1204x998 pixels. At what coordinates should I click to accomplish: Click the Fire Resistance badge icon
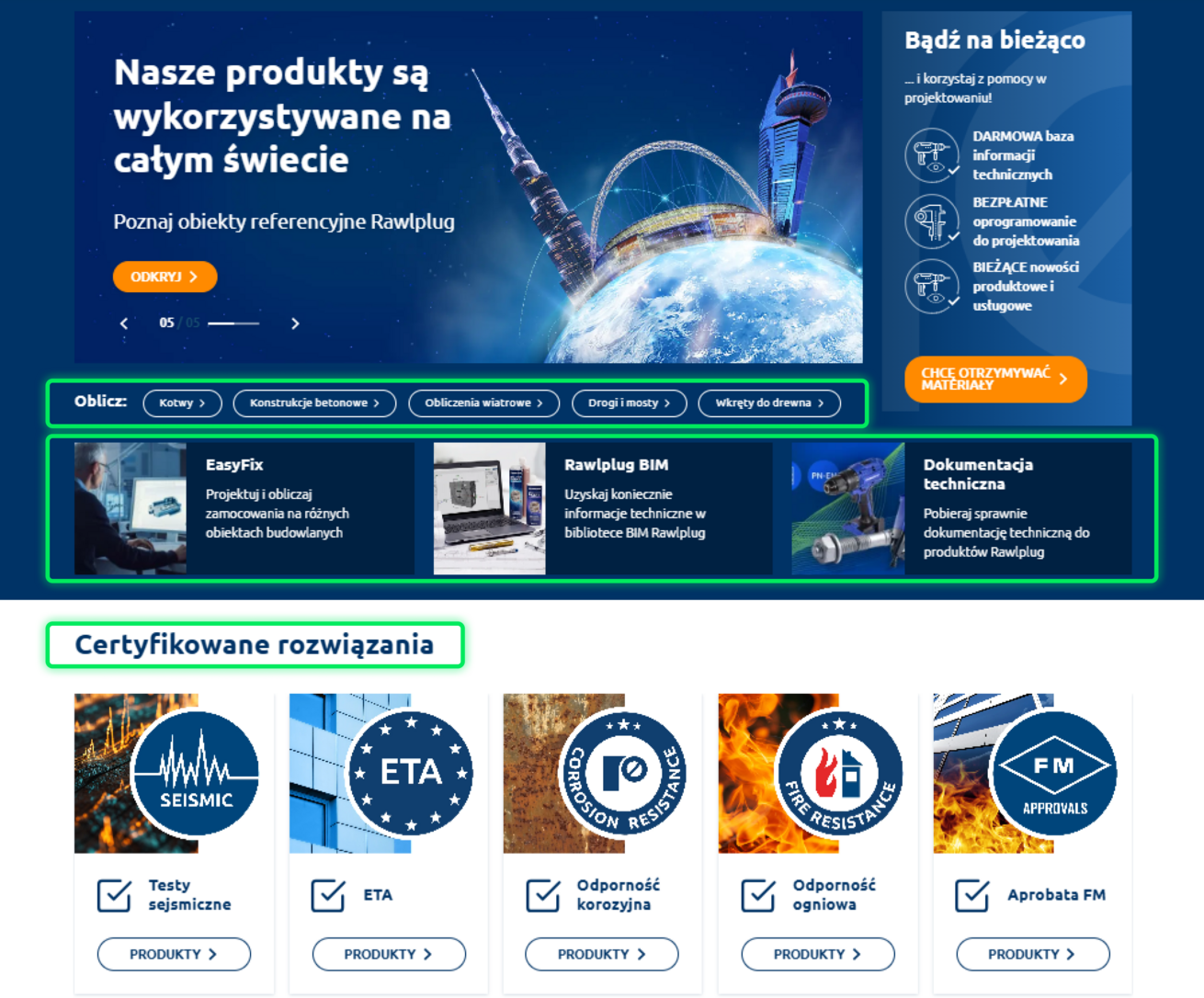[839, 773]
